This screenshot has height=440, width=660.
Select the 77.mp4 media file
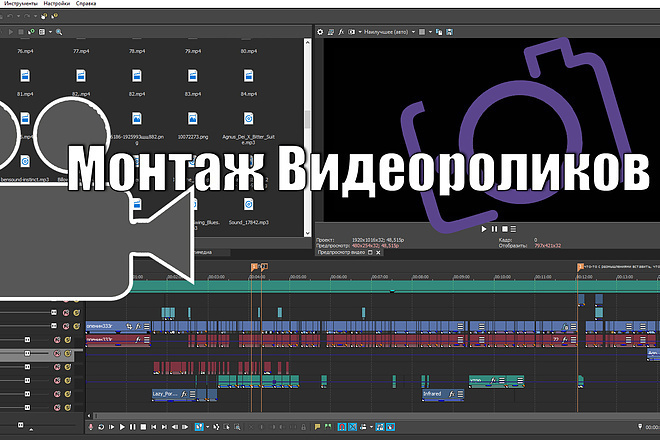[81, 51]
